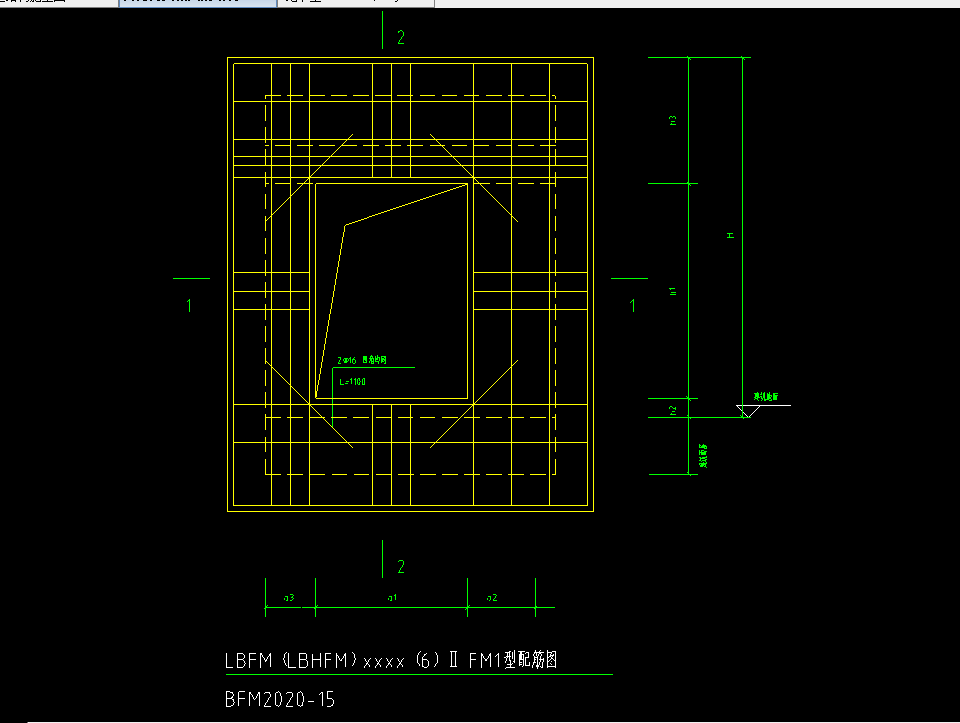Select the 2Φ16 rebar annotation
Screen dimensions: 960x723
click(x=362, y=360)
